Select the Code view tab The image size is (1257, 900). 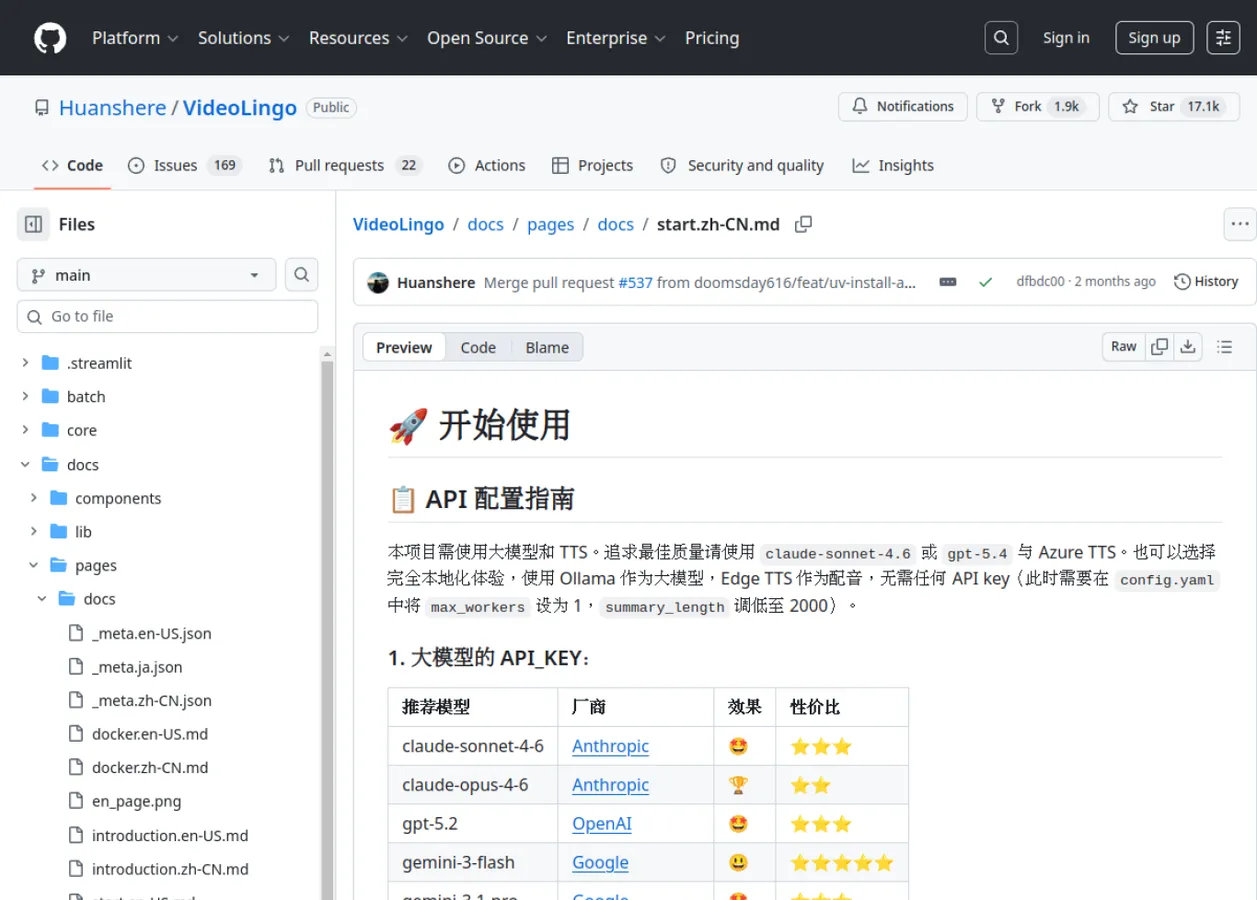coord(478,347)
